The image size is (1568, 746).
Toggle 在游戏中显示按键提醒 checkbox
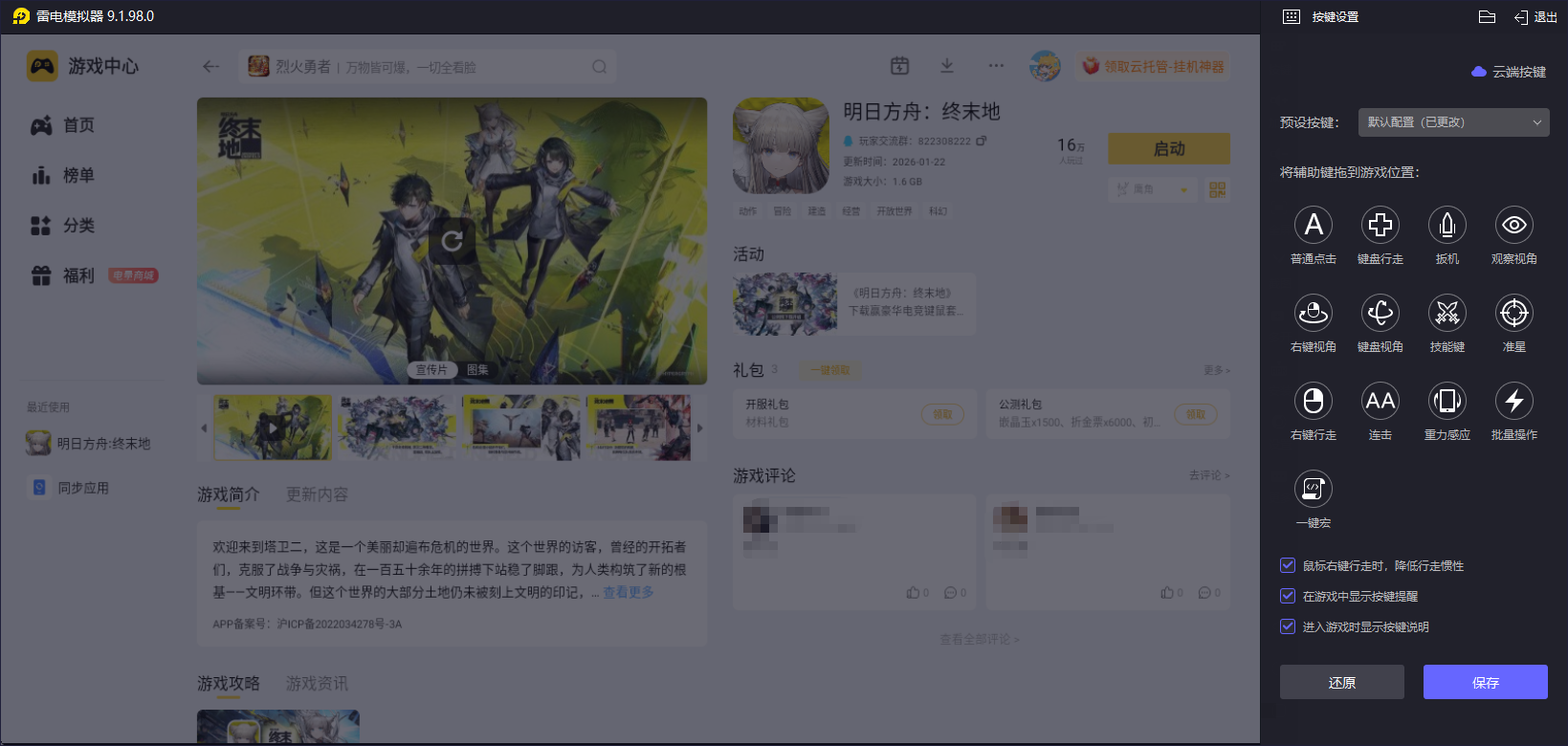1288,596
